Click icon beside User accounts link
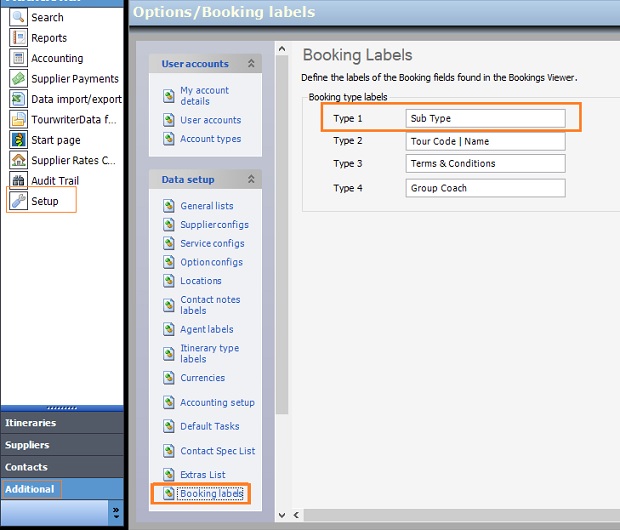Screen dimensions: 620x530 pyautogui.click(x=169, y=120)
